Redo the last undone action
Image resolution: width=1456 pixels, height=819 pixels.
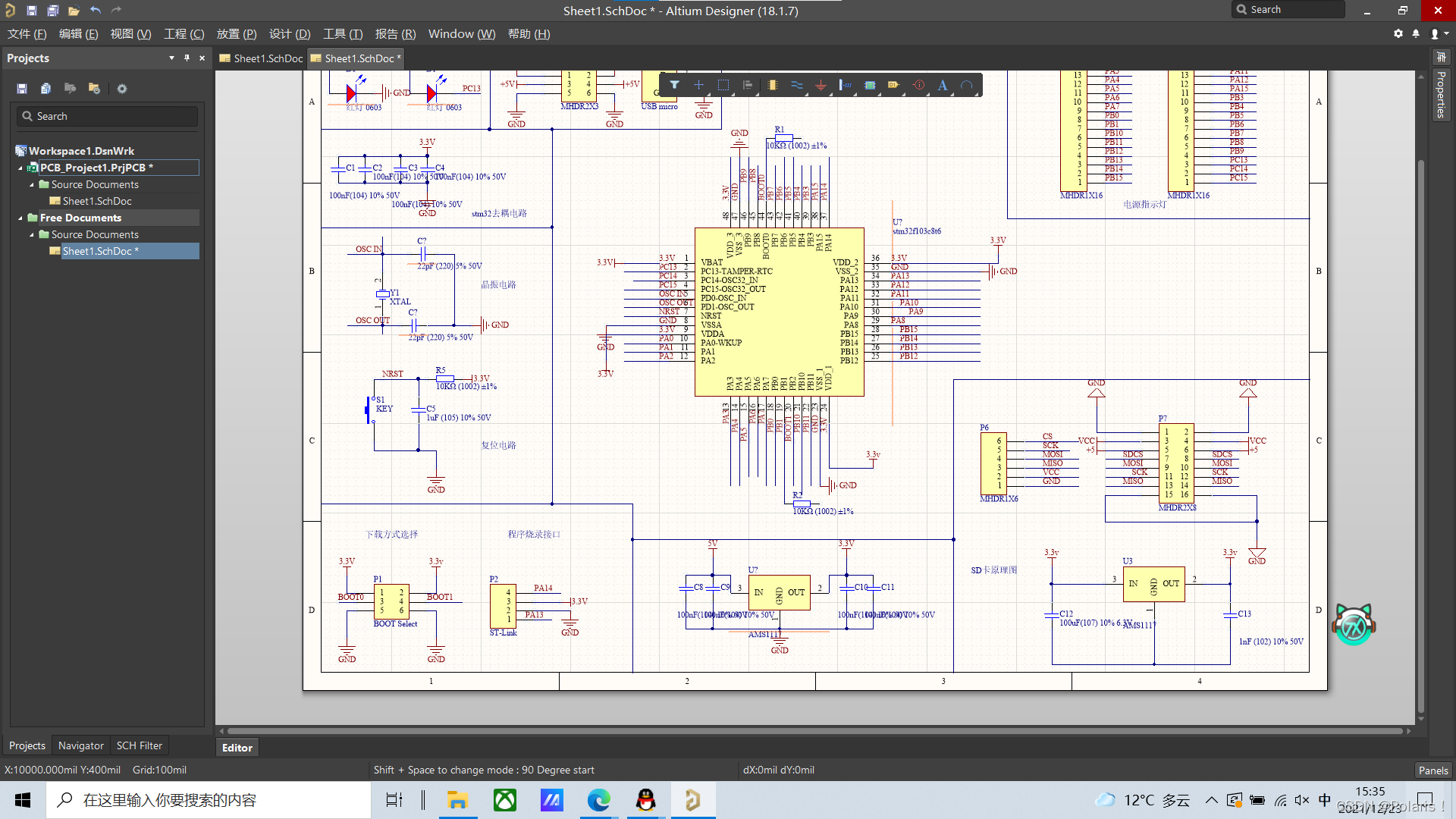coord(116,11)
